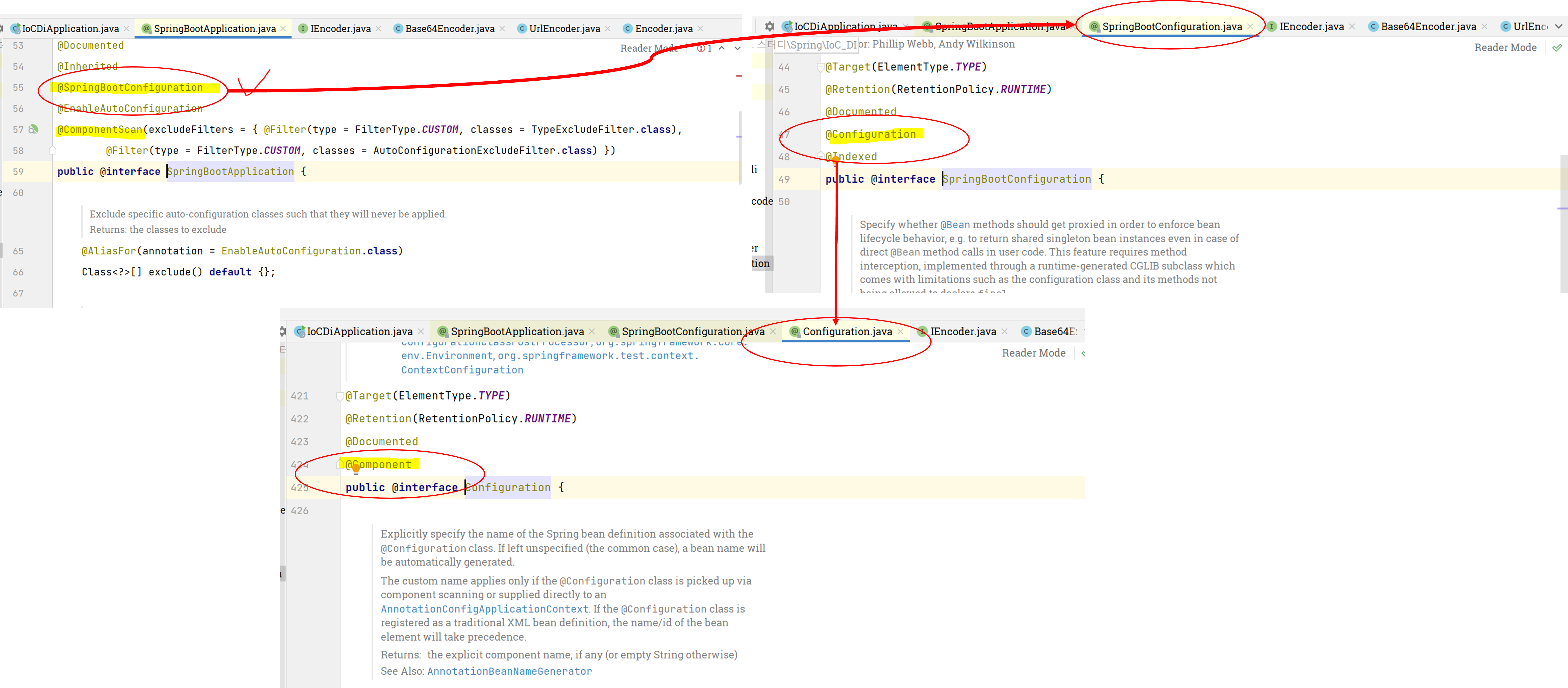Close SpringBootApplication.java tab in the bottom editor
Screen dimensions: 1568x688
point(592,332)
